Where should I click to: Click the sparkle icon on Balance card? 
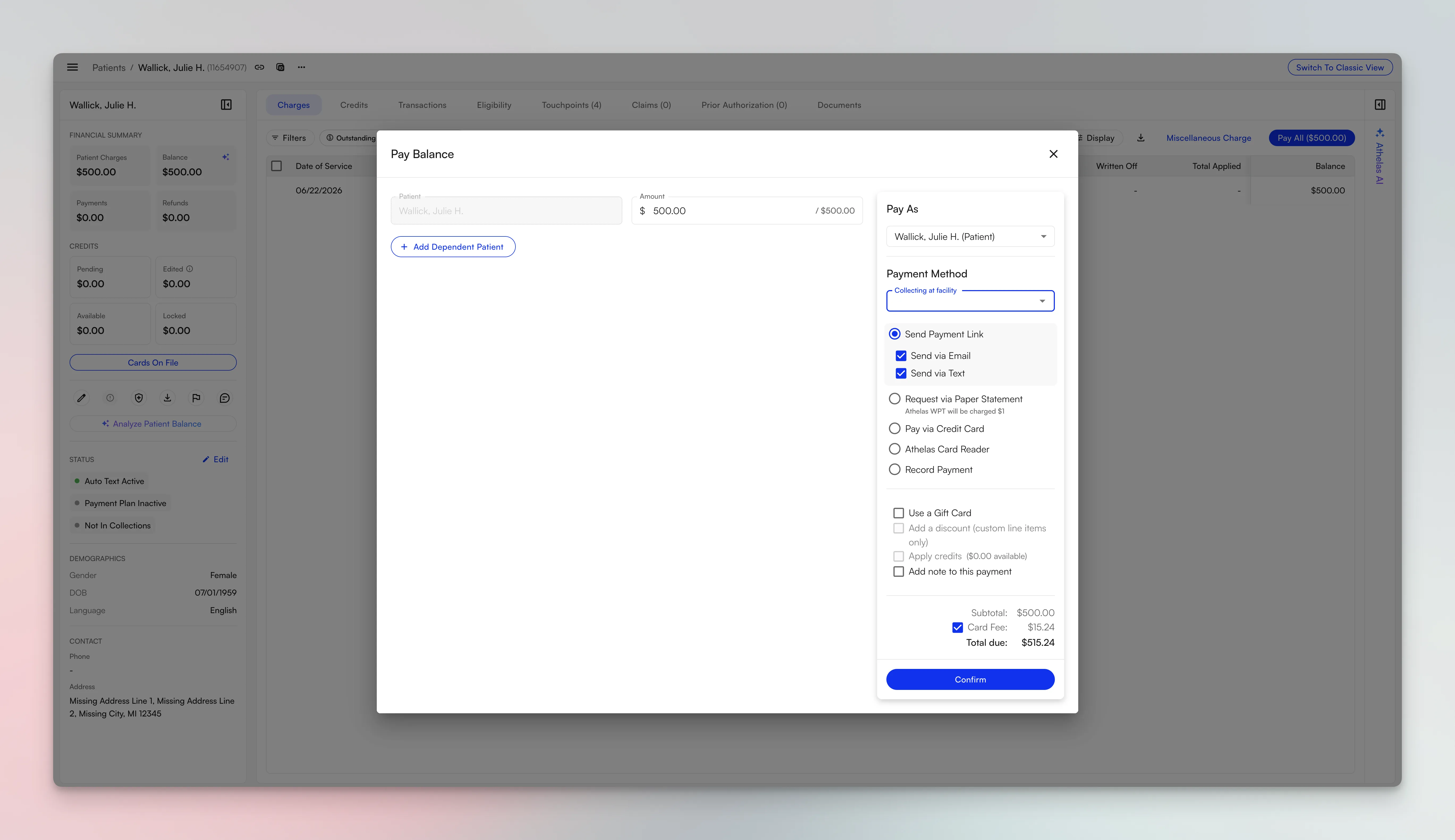[x=226, y=157]
